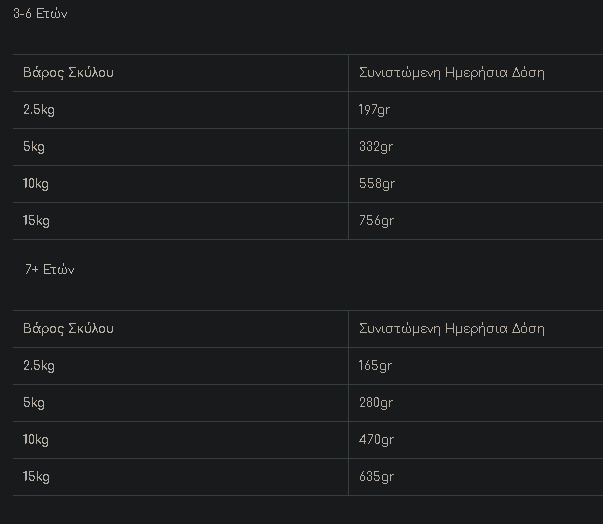
Task: Select the 197gr dose cell
Action: (374, 110)
